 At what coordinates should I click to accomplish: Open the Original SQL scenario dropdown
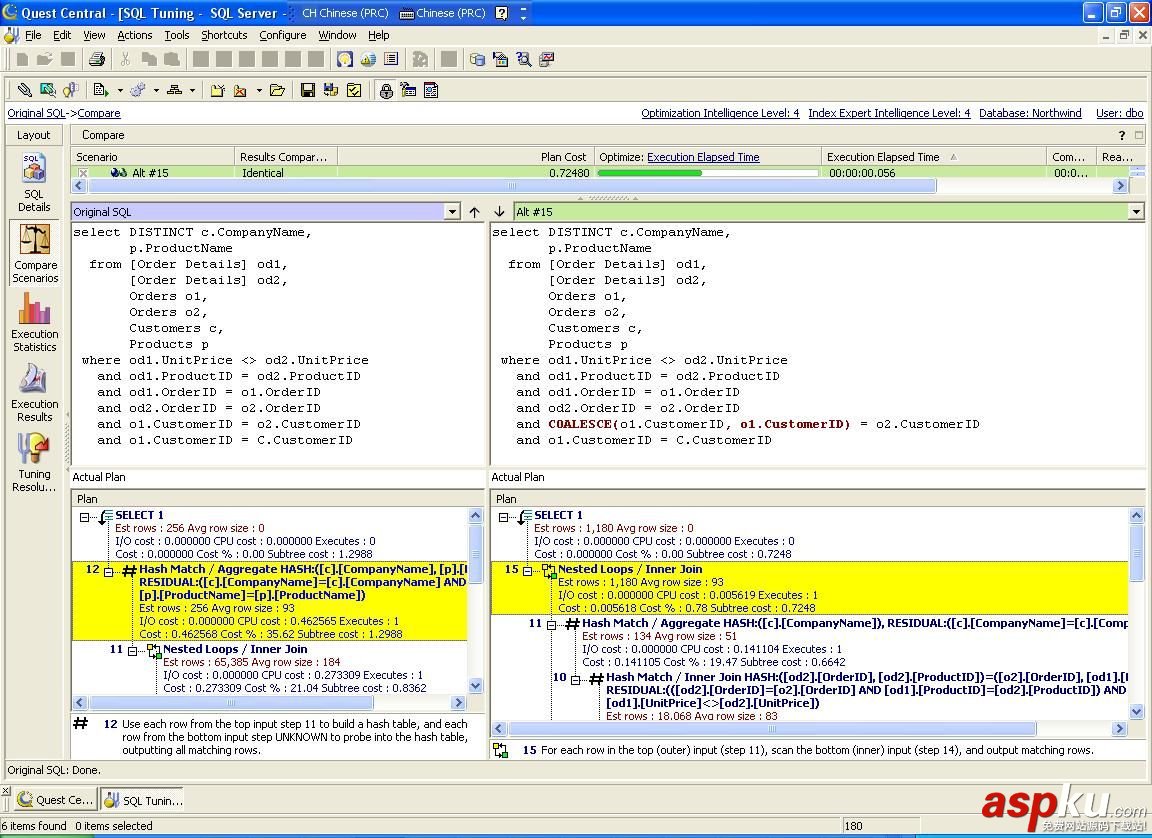coord(452,212)
